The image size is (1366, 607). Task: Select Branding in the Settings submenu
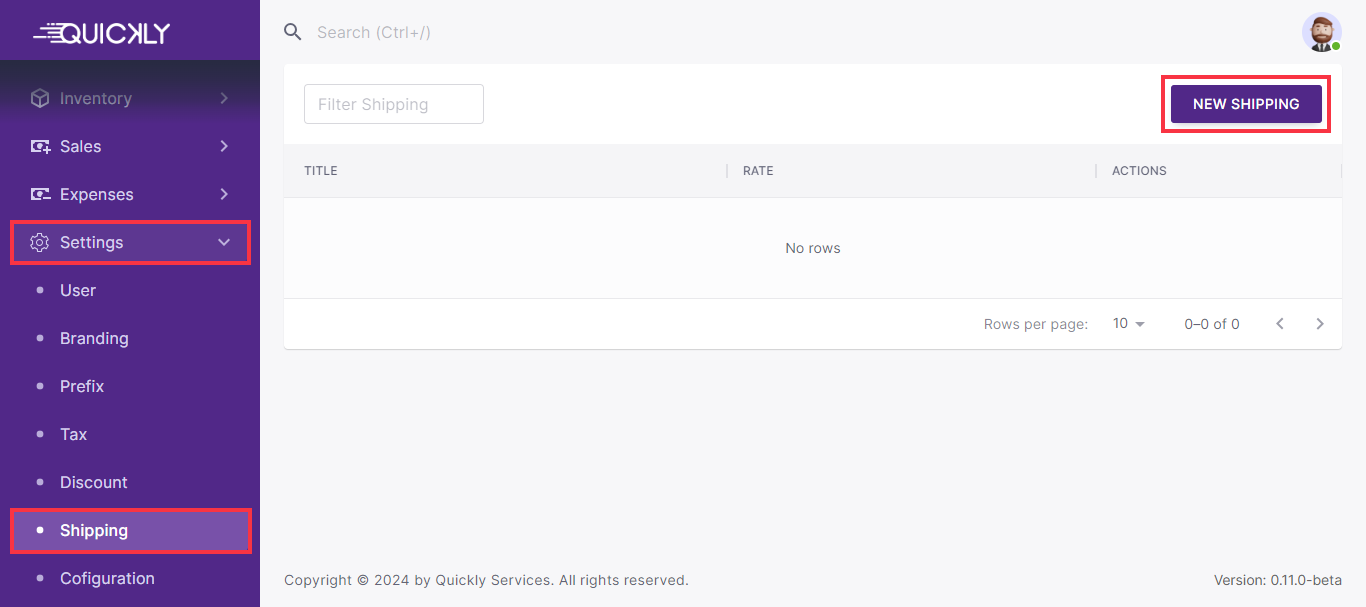tap(94, 338)
